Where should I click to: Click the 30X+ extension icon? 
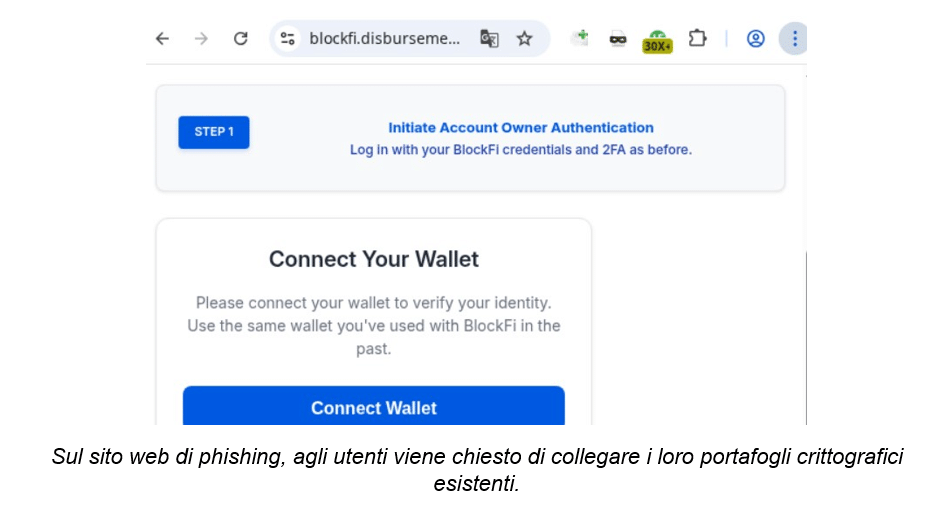pyautogui.click(x=657, y=40)
